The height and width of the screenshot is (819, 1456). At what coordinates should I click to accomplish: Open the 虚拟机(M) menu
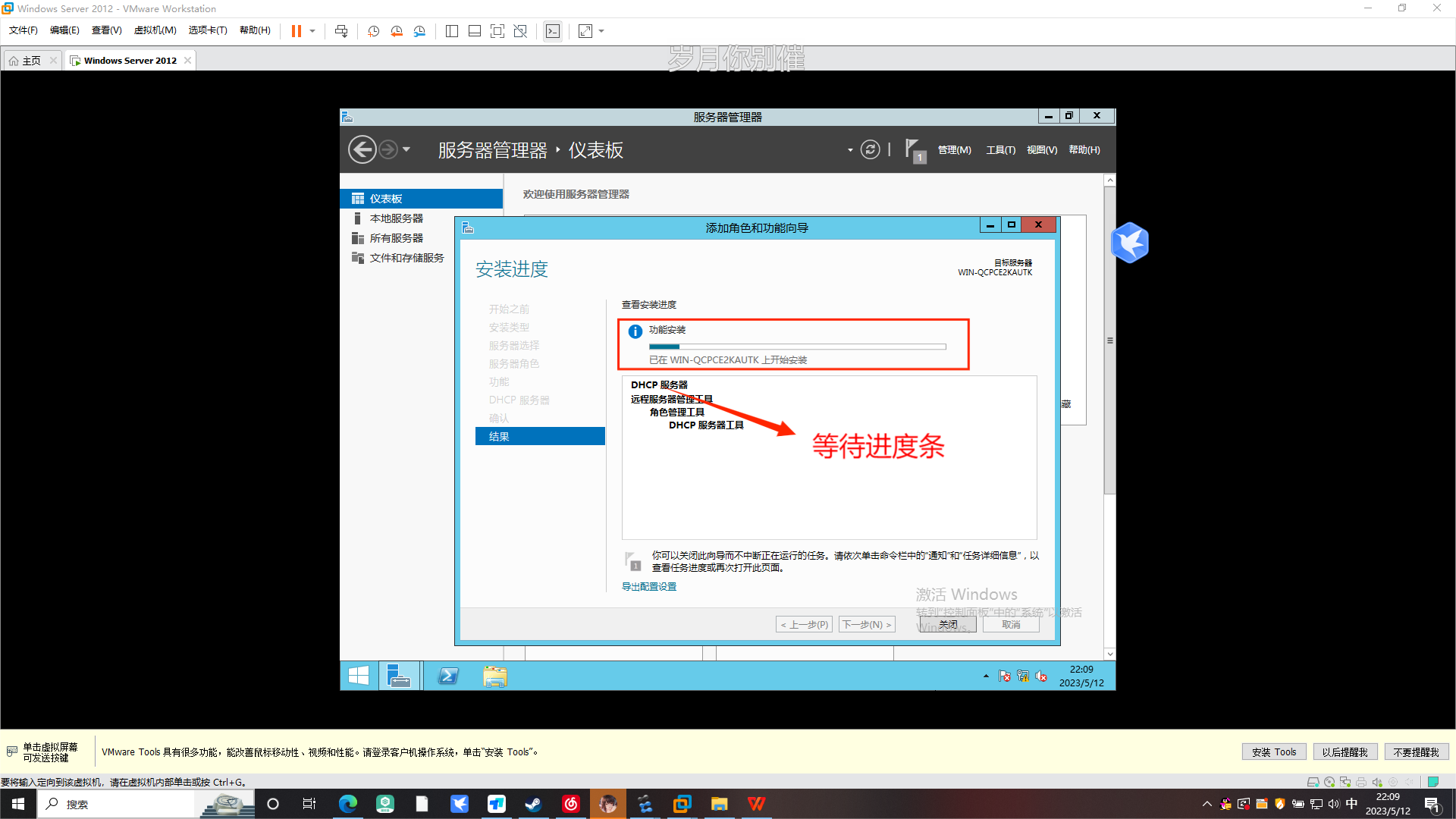(x=155, y=30)
